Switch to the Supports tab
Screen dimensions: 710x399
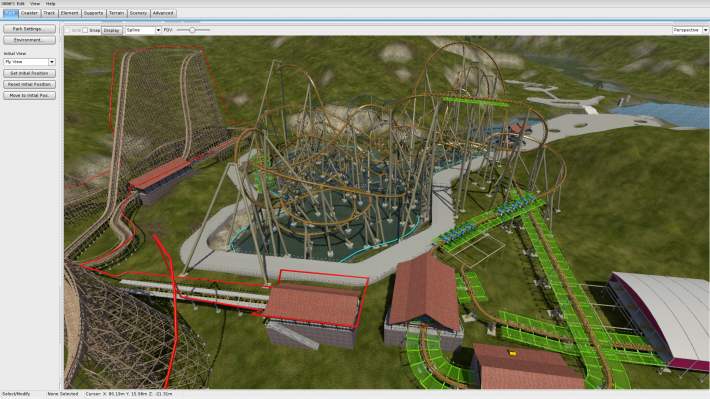coord(93,13)
